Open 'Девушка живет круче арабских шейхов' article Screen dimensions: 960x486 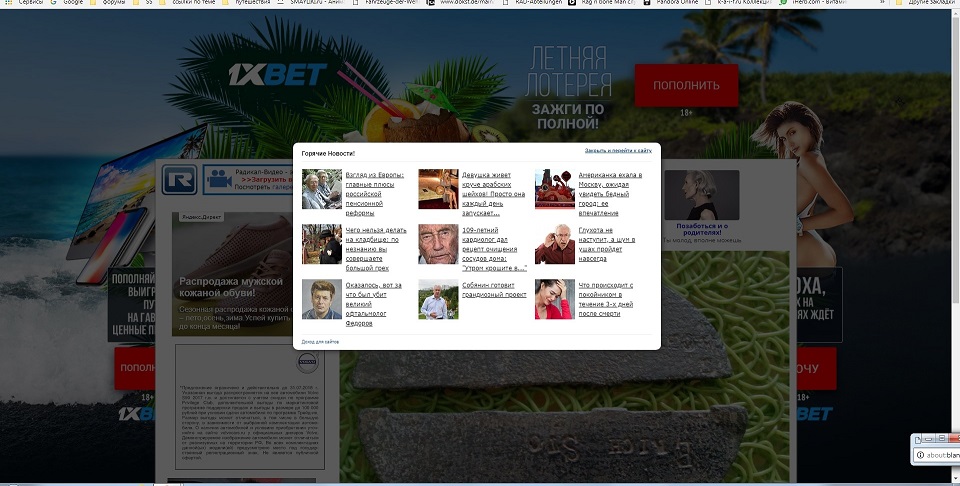490,193
